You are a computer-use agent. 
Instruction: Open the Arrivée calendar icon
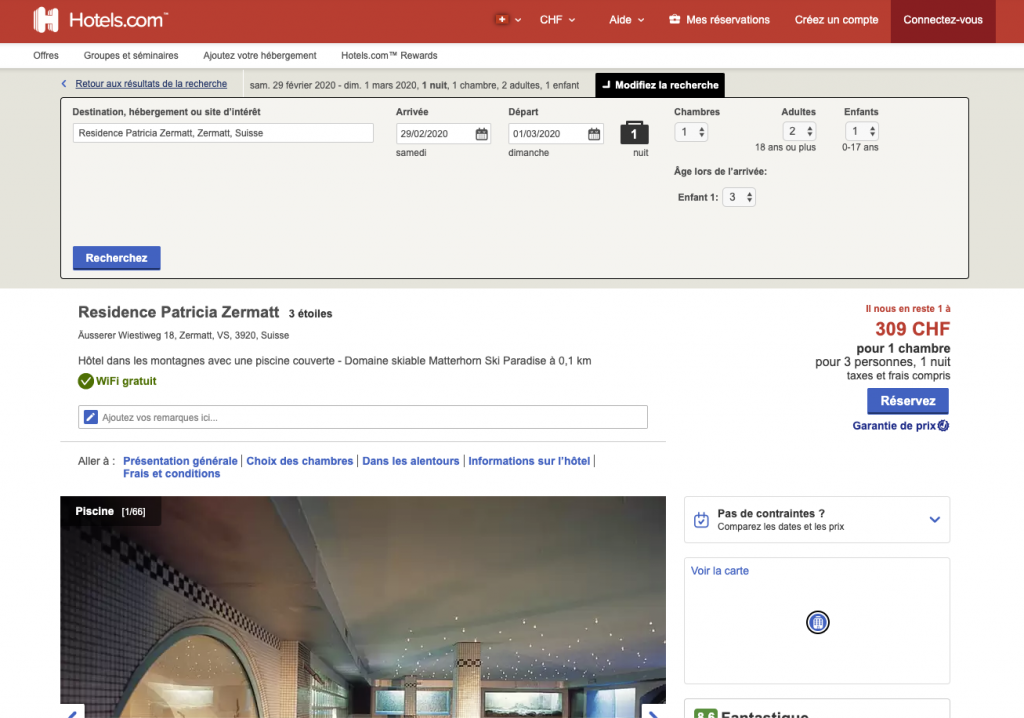481,134
